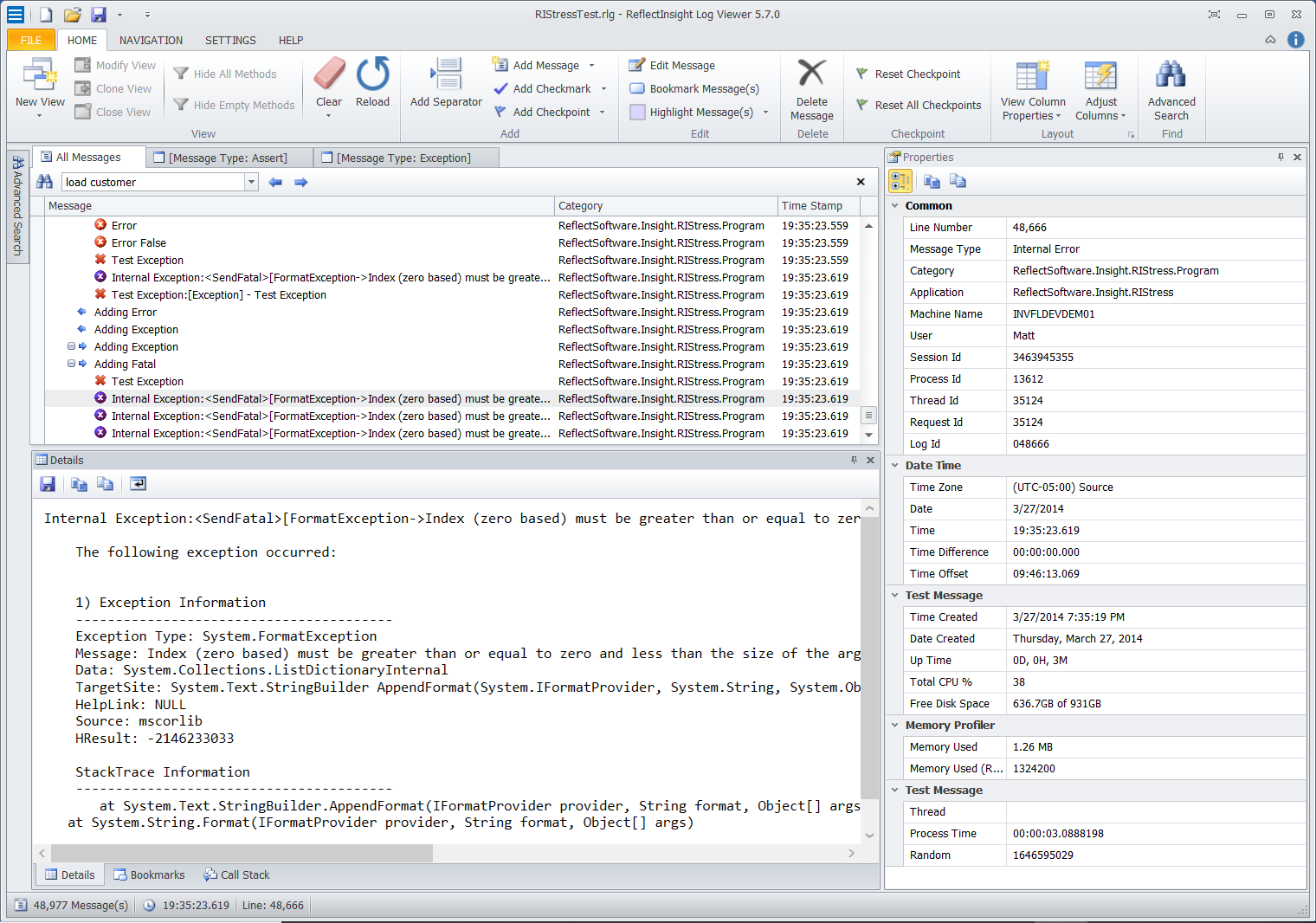
Task: Open the Advanced Search side panel tab
Action: [x=17, y=206]
